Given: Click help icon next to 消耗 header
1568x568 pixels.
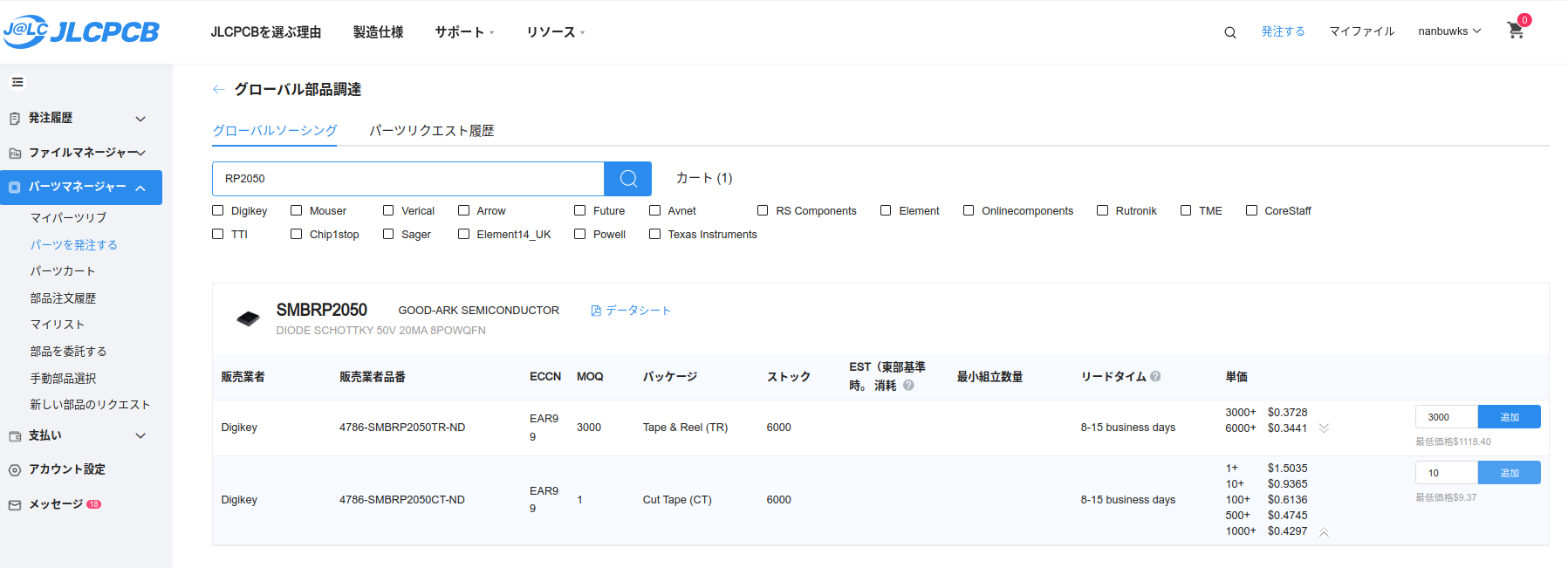Looking at the screenshot, I should click(x=908, y=385).
